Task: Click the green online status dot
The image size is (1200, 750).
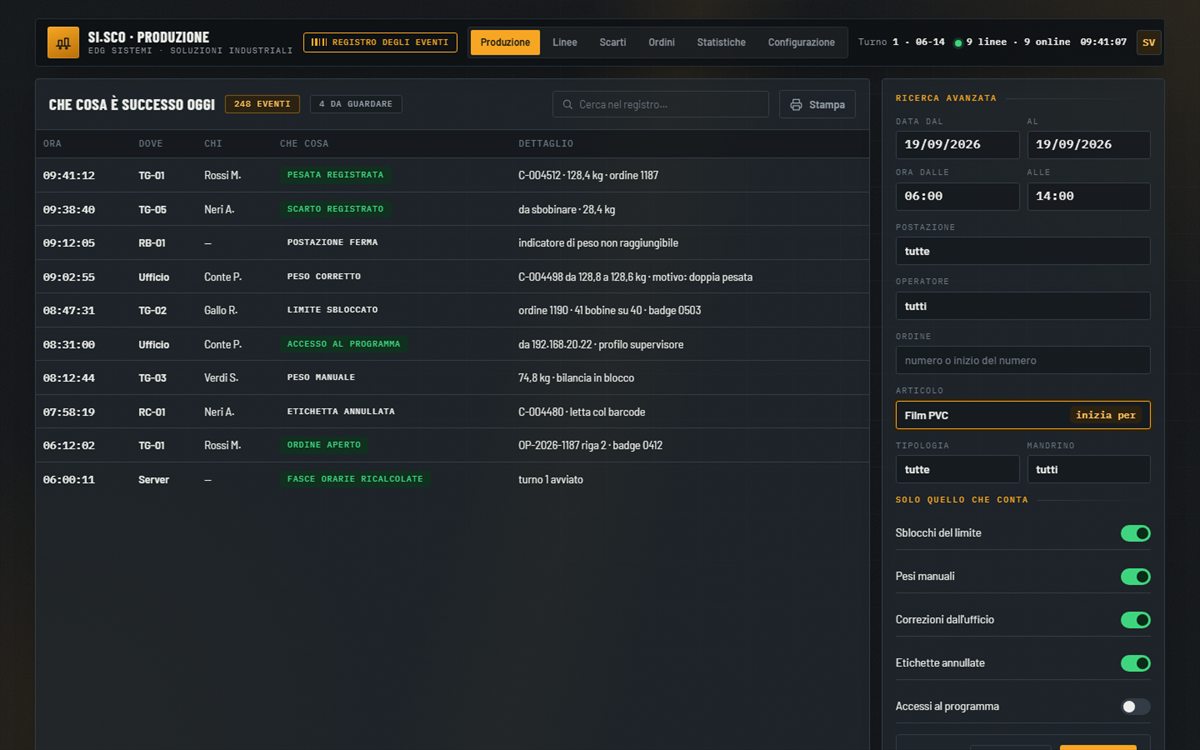Action: pyautogui.click(x=958, y=43)
